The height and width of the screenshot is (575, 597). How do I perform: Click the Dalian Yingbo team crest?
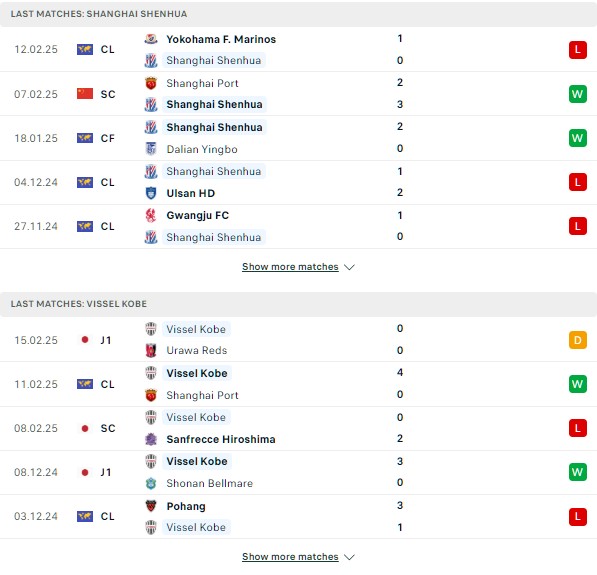151,149
